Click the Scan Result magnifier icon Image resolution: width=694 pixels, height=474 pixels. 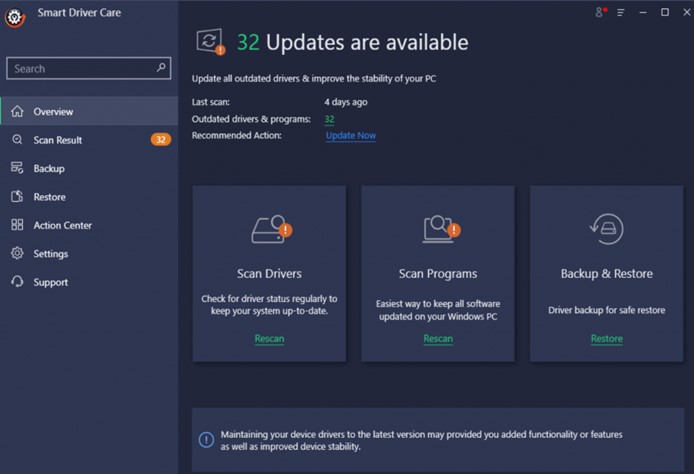click(x=17, y=139)
